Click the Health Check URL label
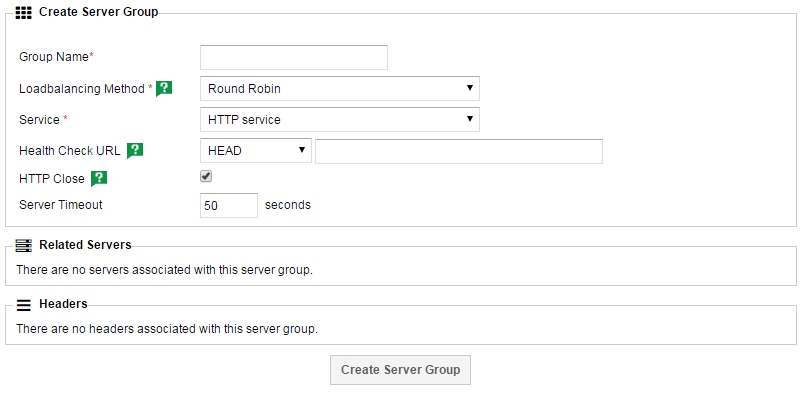The width and height of the screenshot is (806, 394). [69, 151]
